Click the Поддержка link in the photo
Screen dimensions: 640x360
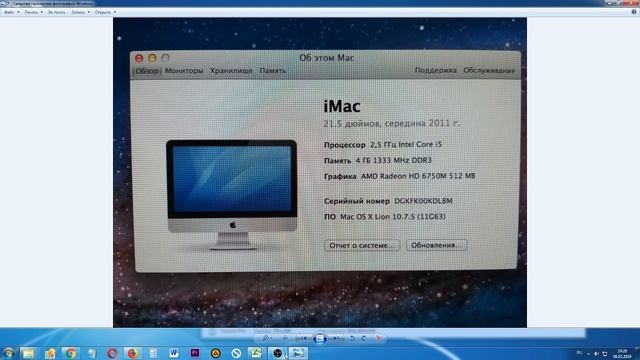coord(436,70)
